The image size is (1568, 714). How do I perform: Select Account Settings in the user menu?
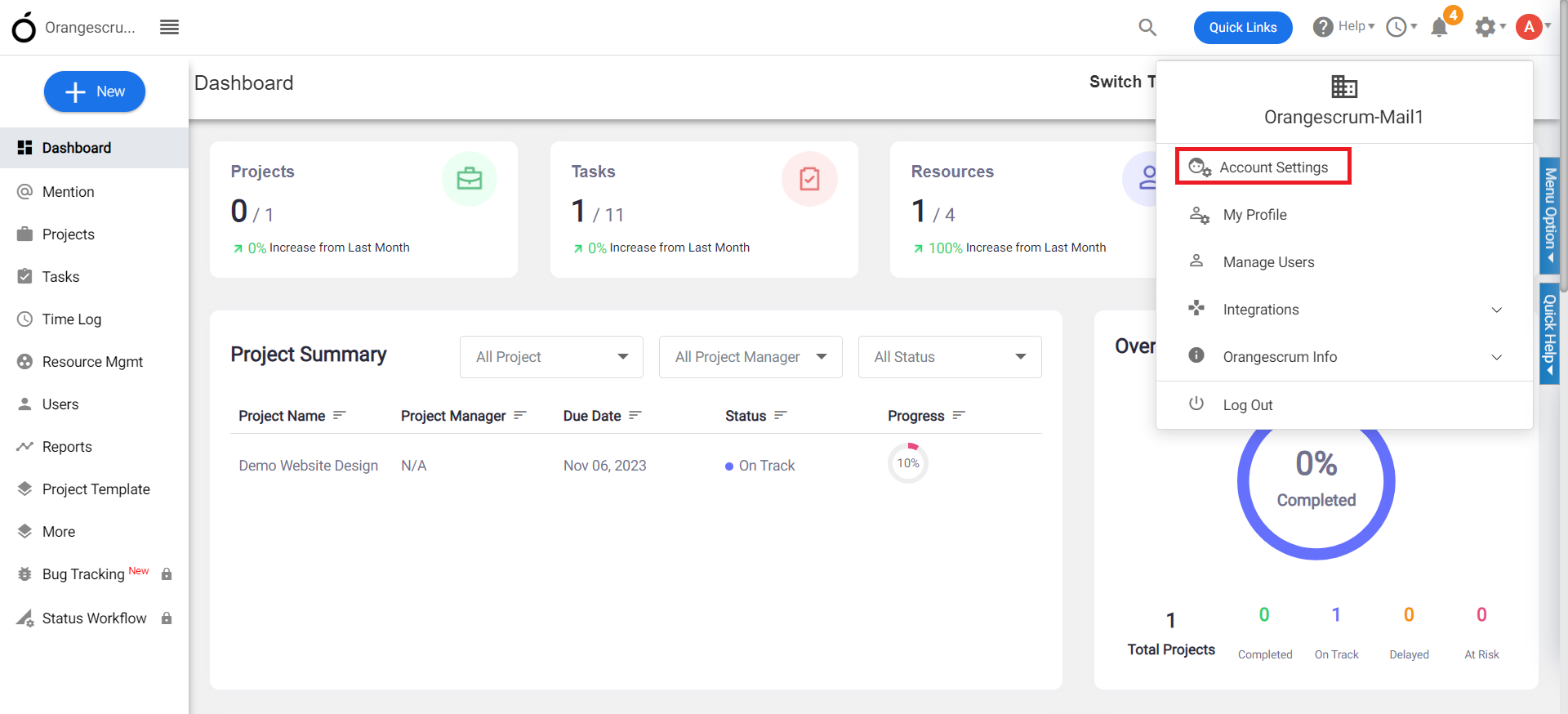coord(1263,167)
